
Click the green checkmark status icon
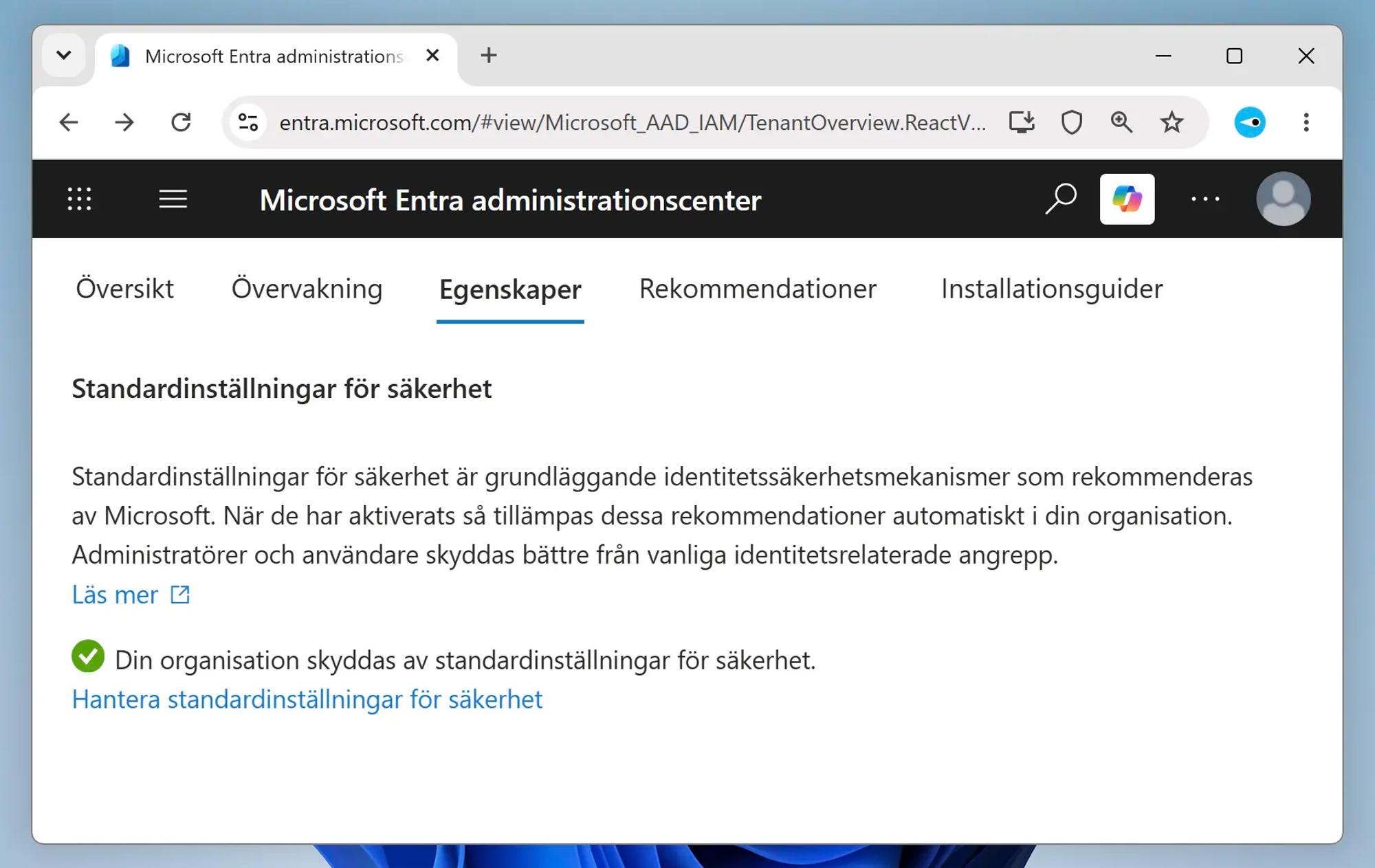click(x=88, y=656)
